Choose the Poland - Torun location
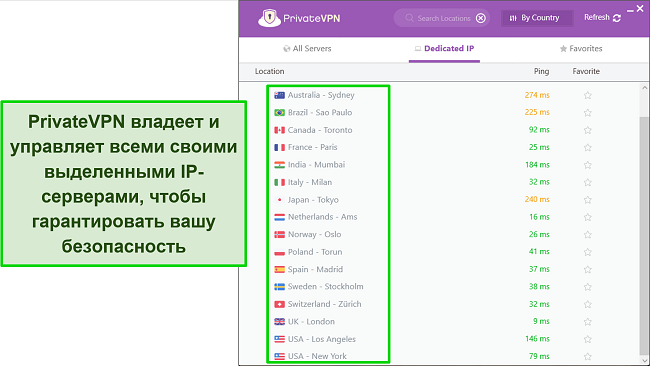This screenshot has width=650, height=366. (315, 252)
